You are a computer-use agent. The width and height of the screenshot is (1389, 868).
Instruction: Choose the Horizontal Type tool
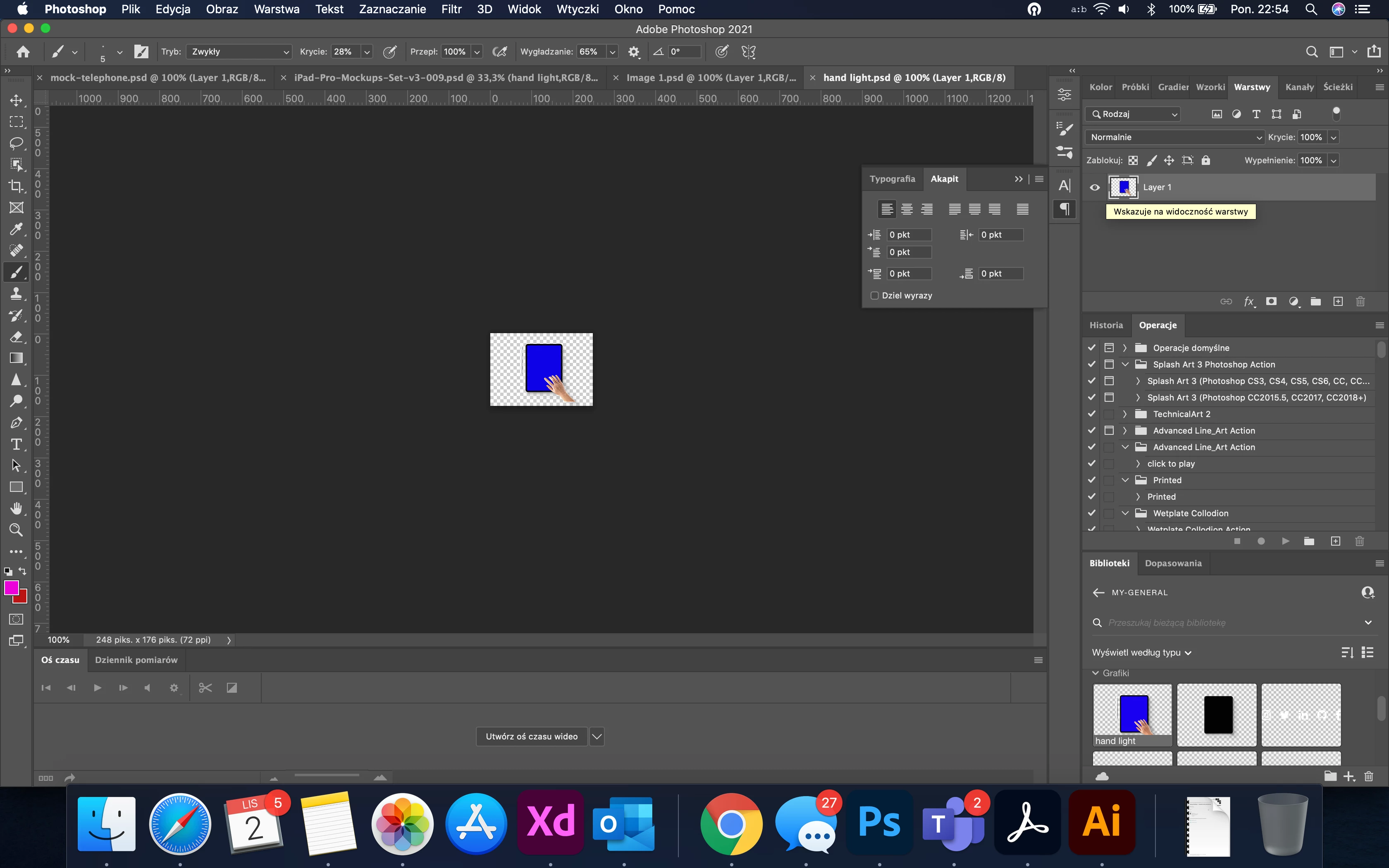tap(16, 444)
